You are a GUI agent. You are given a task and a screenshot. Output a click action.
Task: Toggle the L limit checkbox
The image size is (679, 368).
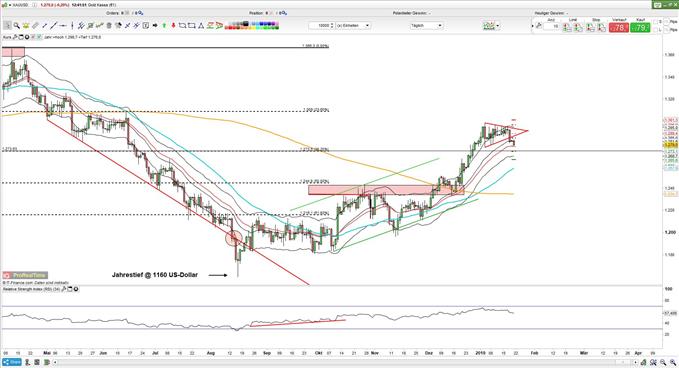tap(655, 30)
